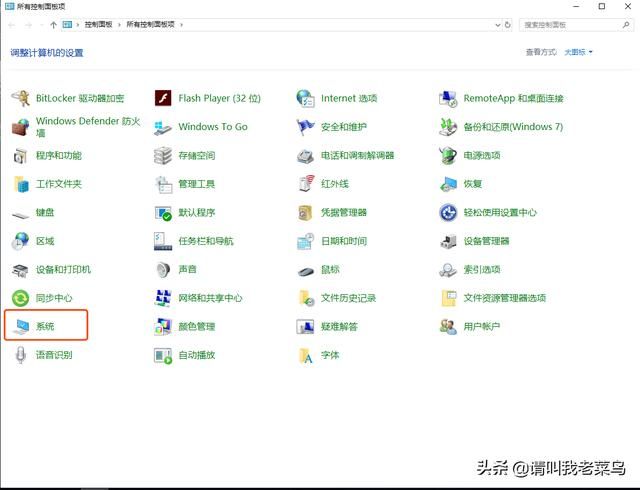This screenshot has width=640, height=490.
Task: Open the 系统 computer icon
Action: [x=21, y=327]
